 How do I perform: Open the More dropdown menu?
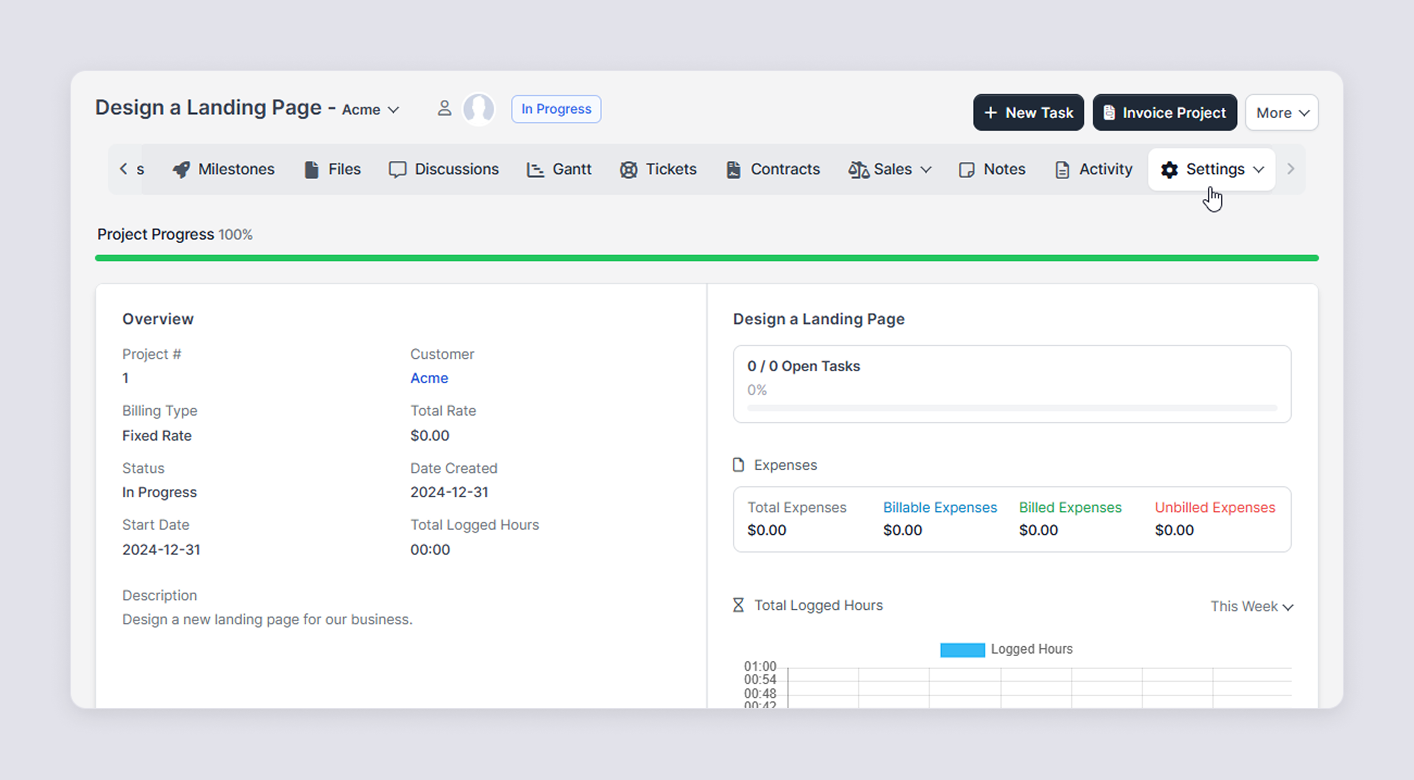(1282, 113)
